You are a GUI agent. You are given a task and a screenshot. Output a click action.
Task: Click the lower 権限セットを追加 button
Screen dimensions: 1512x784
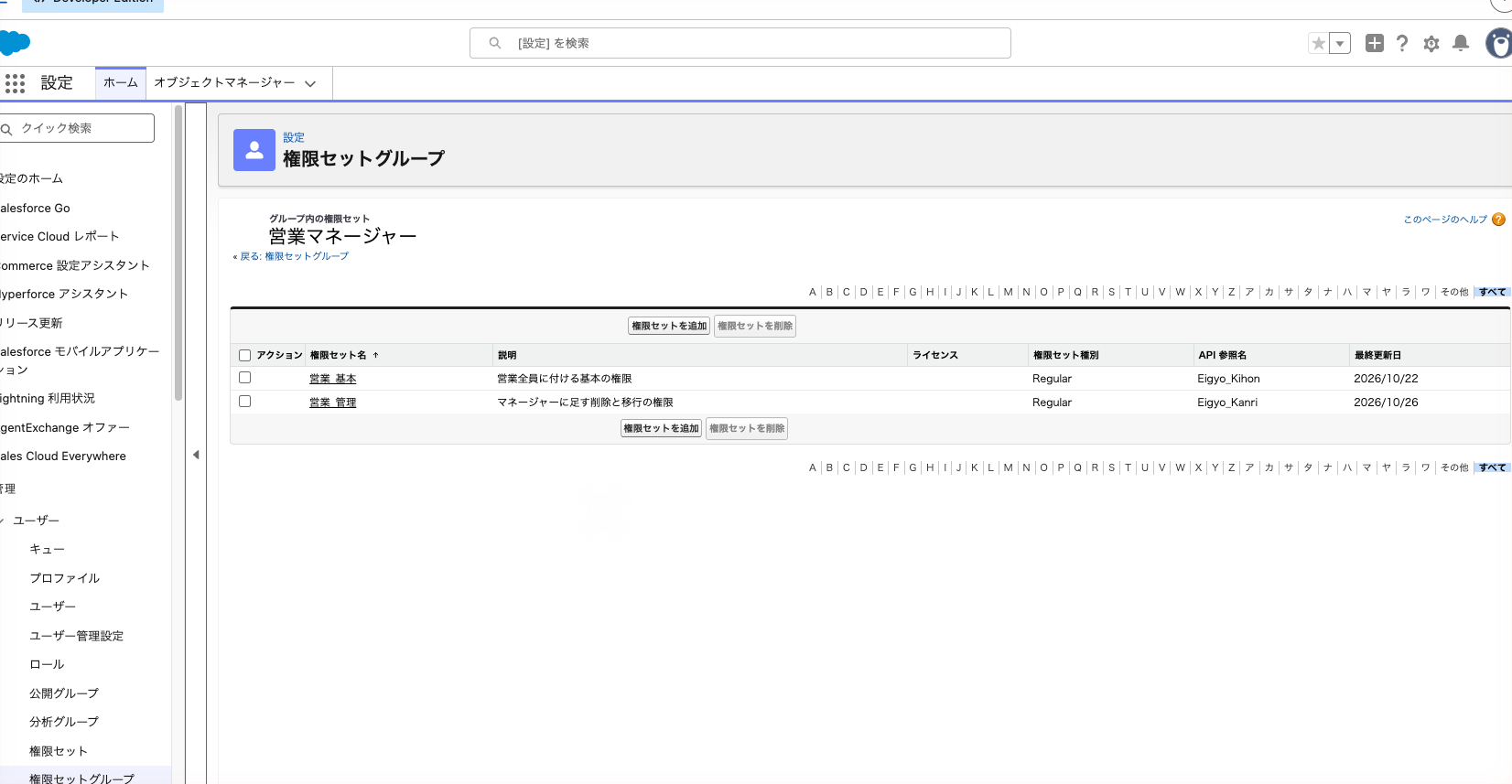pos(661,428)
